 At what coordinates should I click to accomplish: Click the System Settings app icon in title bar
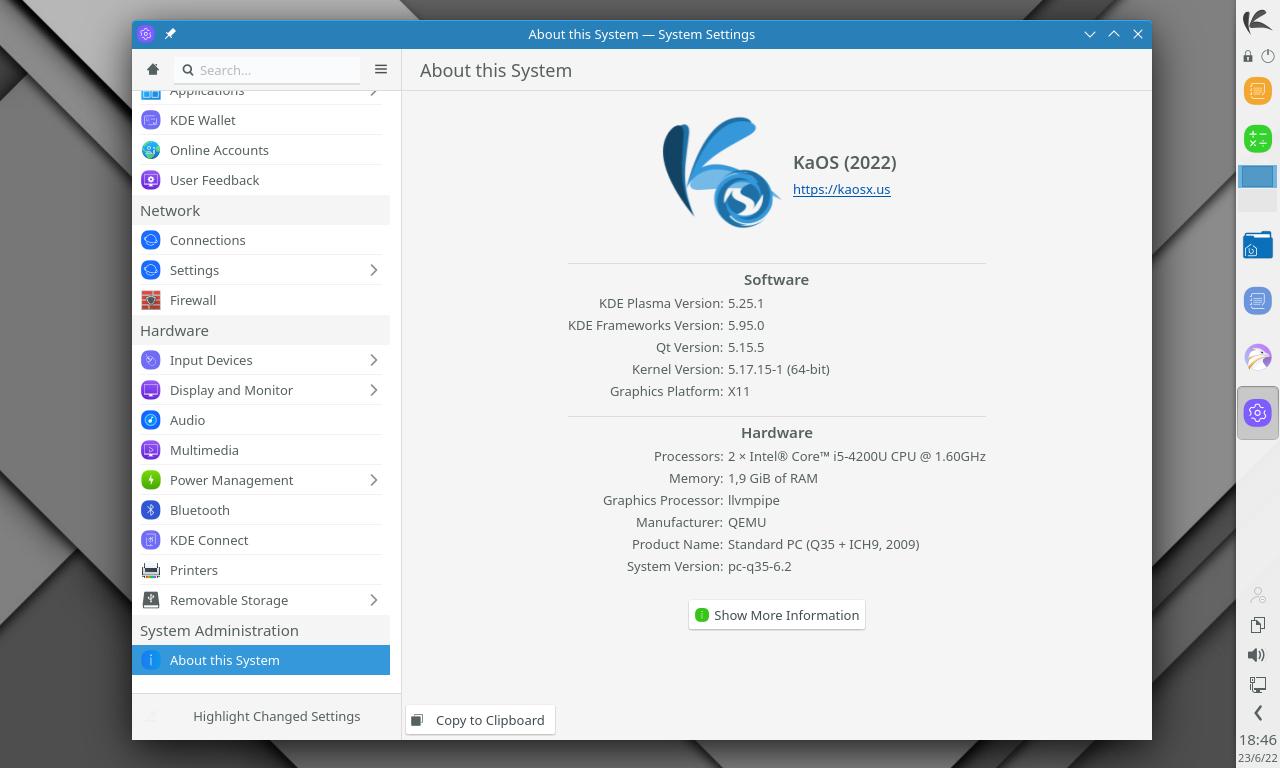pyautogui.click(x=146, y=34)
